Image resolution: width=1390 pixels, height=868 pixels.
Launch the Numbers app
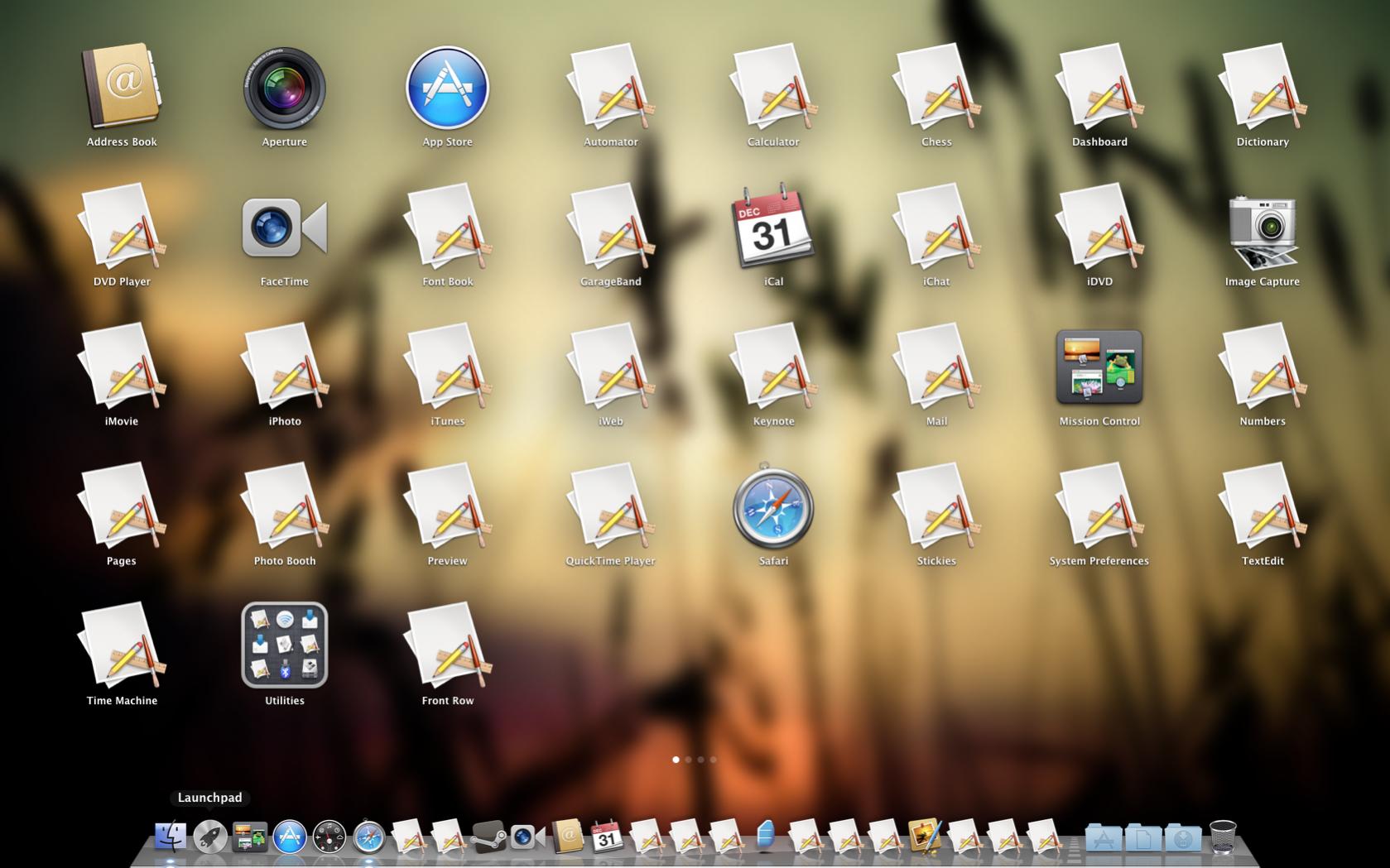pyautogui.click(x=1263, y=367)
